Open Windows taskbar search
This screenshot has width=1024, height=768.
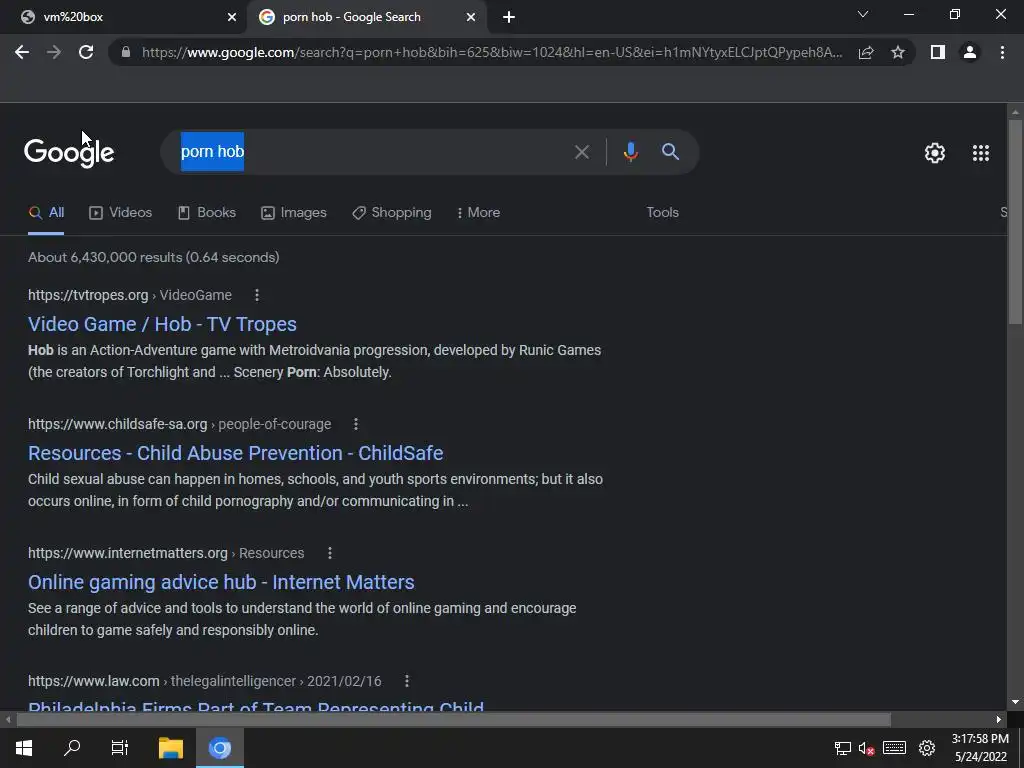tap(72, 748)
